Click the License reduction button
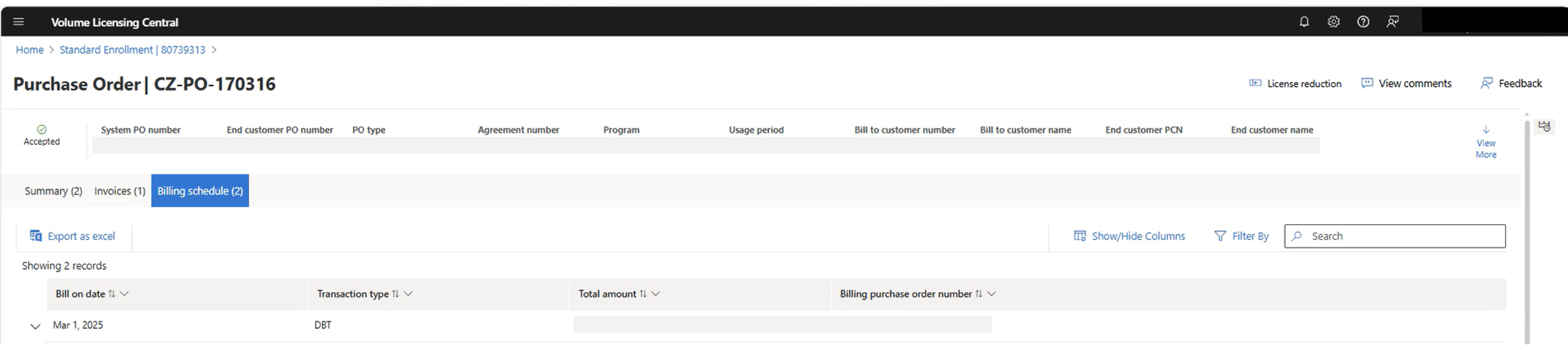 (1295, 84)
